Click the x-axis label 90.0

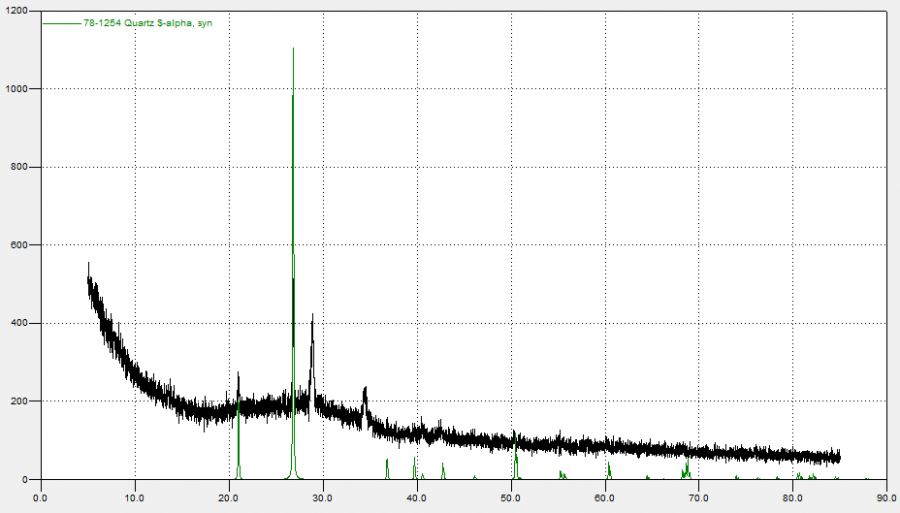tap(887, 498)
